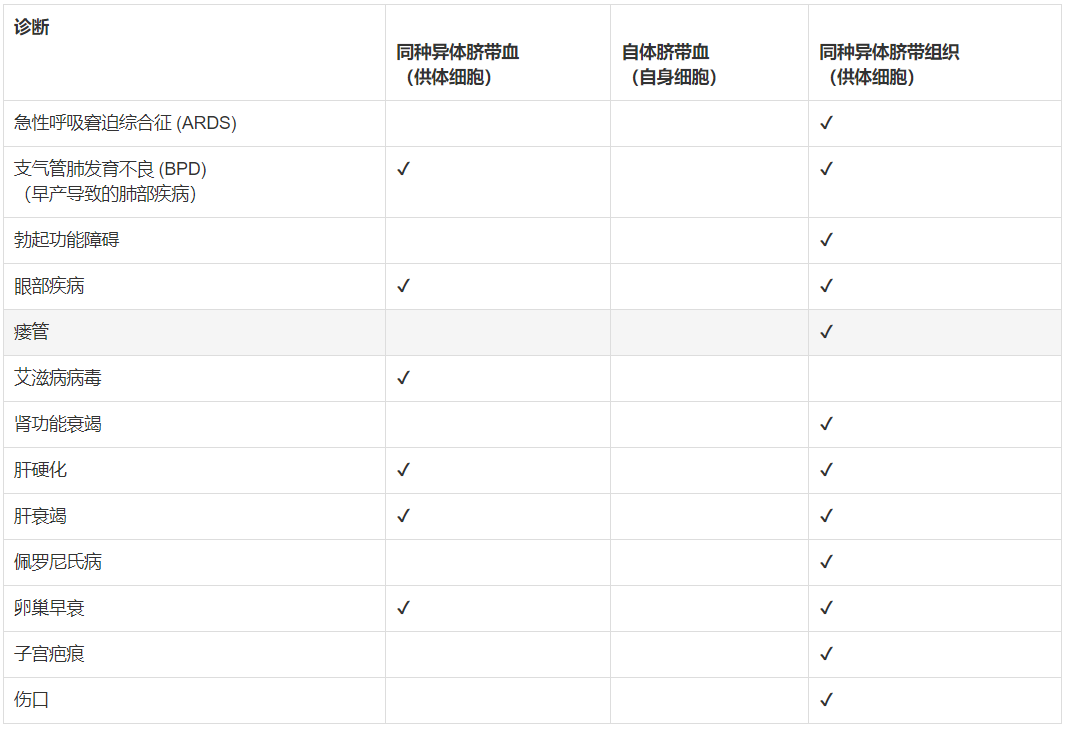Click the checkmark in the ARDS row
Viewport: 1065px width, 729px height.
[826, 123]
